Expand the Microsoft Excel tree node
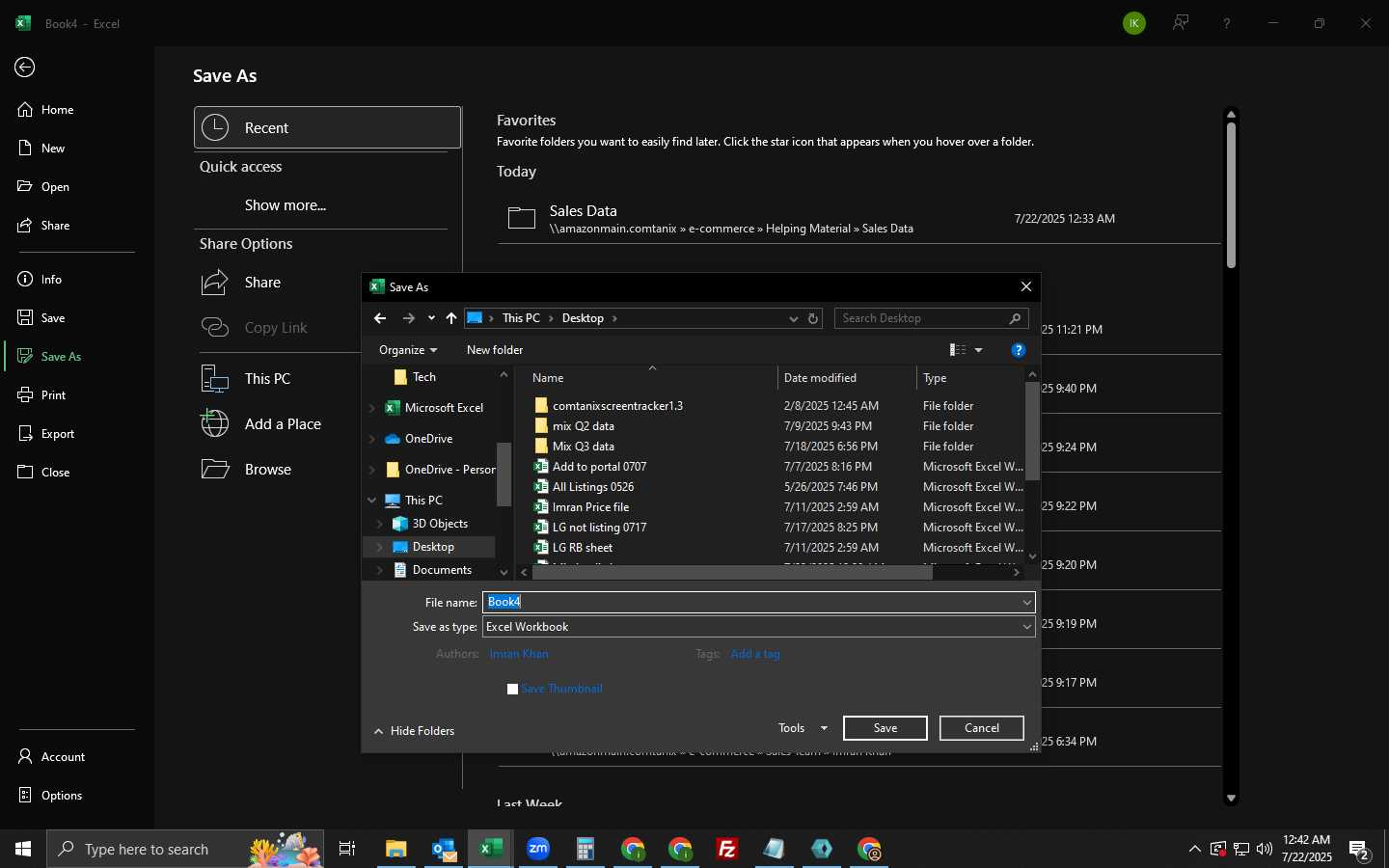 point(372,408)
